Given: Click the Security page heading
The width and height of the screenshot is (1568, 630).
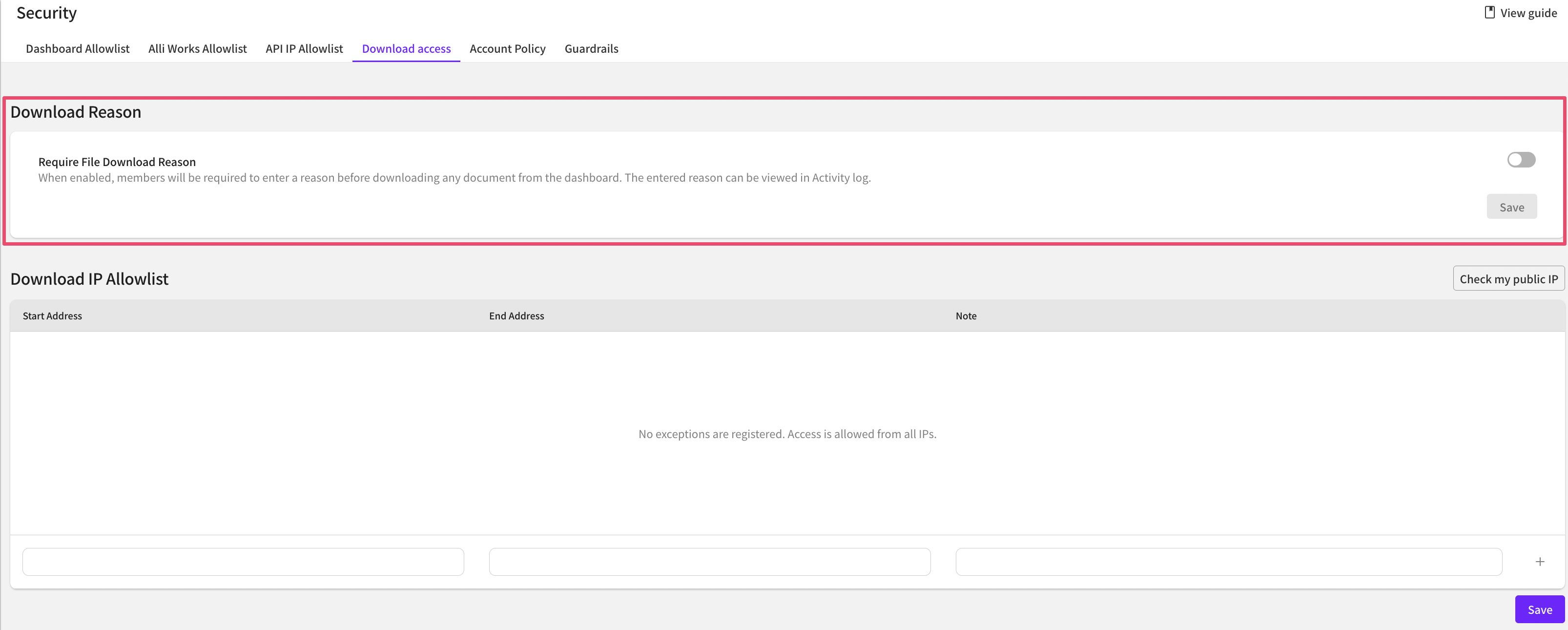Looking at the screenshot, I should (46, 13).
